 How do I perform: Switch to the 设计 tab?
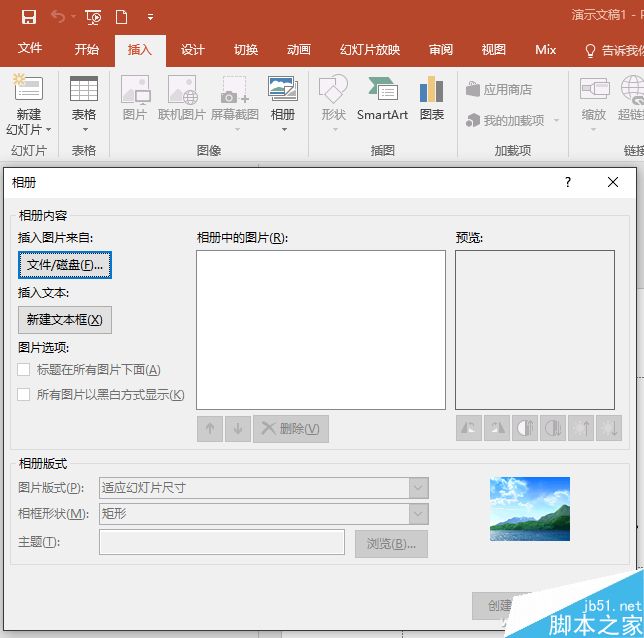[193, 50]
